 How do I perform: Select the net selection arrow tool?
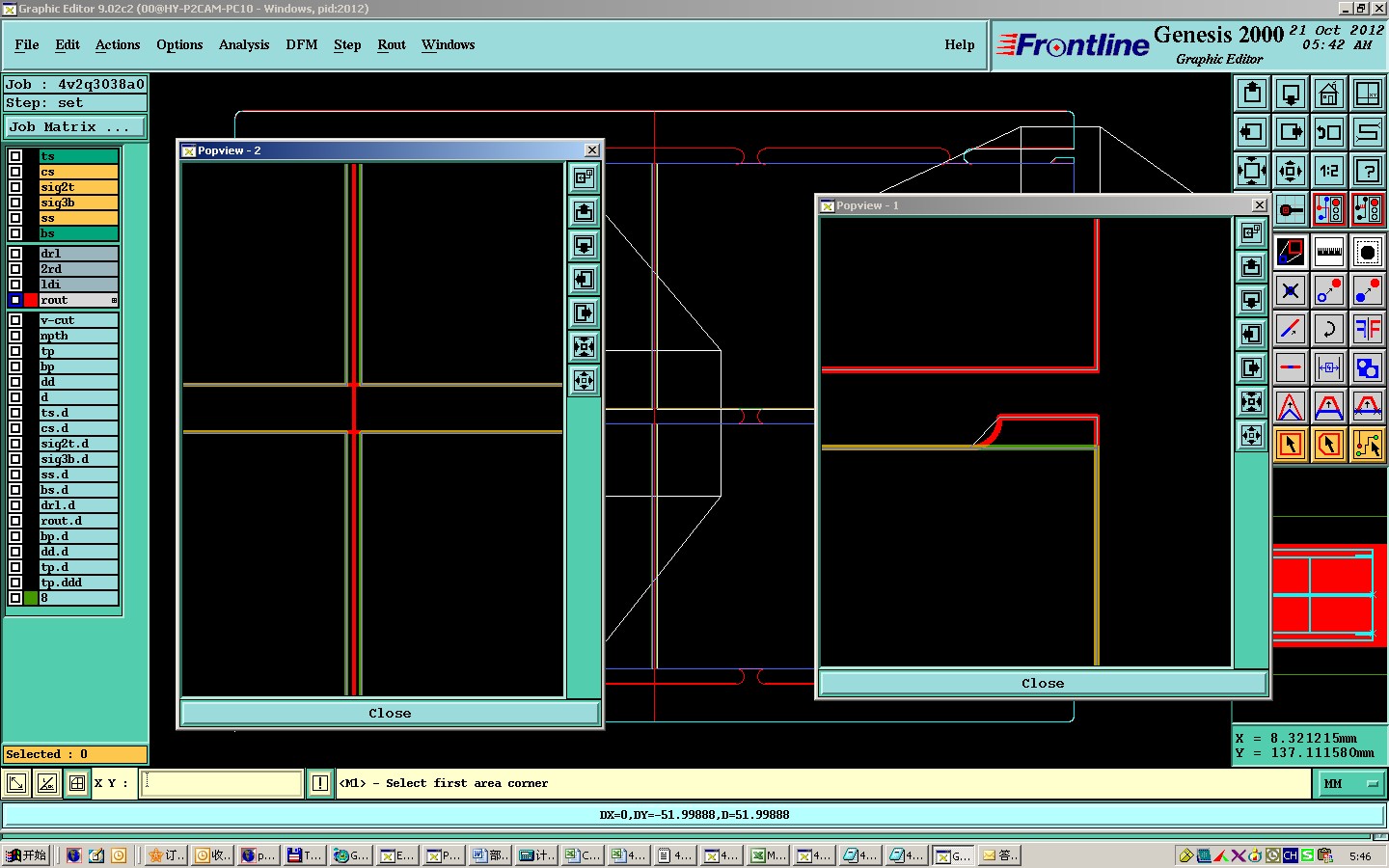point(1368,445)
